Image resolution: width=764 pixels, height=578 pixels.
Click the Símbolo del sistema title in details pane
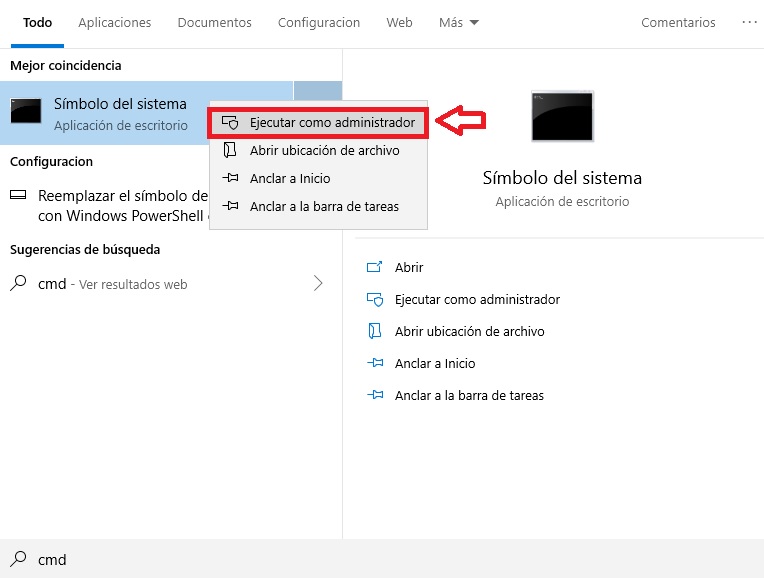(562, 178)
